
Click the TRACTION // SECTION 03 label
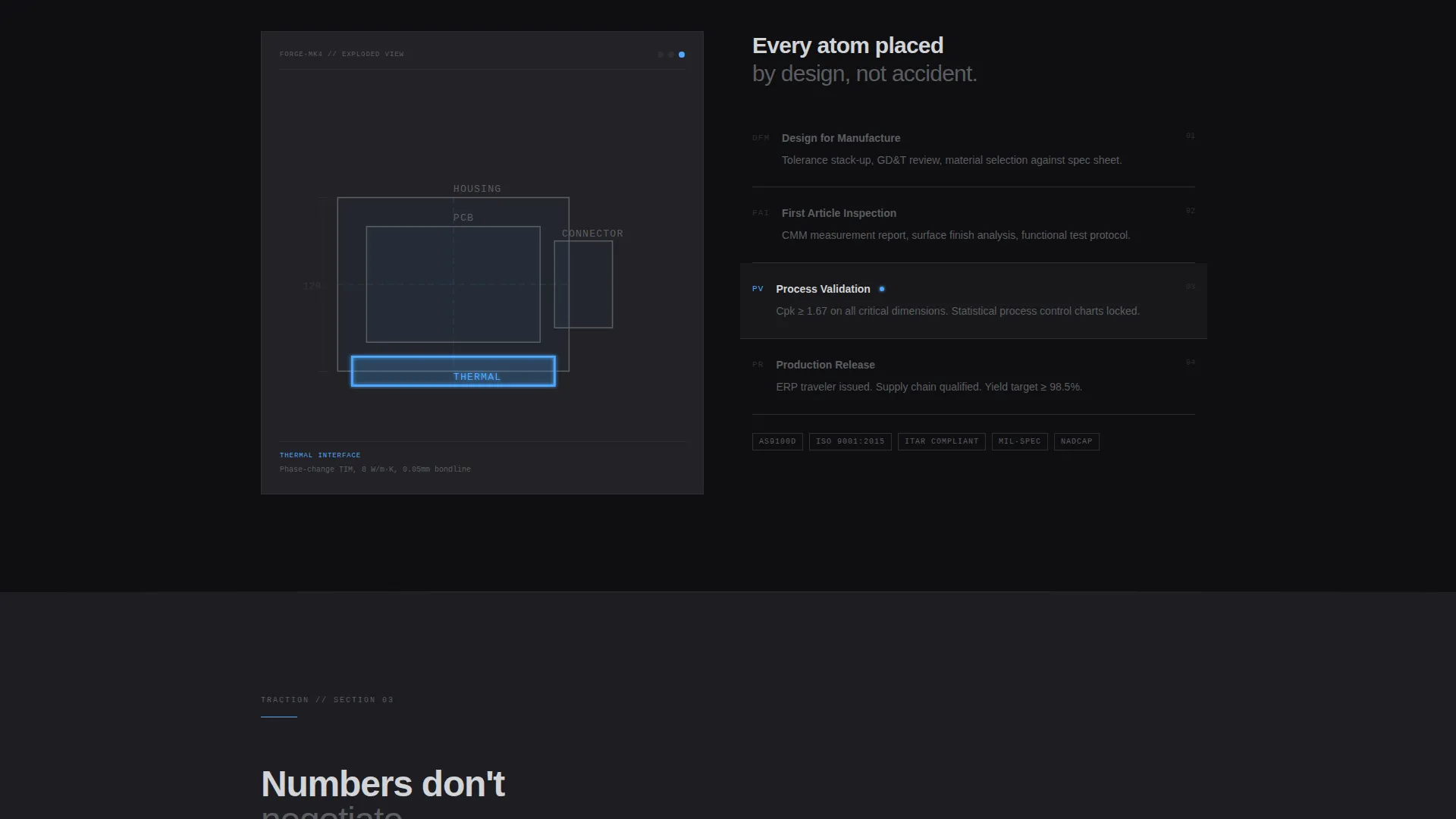pyautogui.click(x=327, y=700)
